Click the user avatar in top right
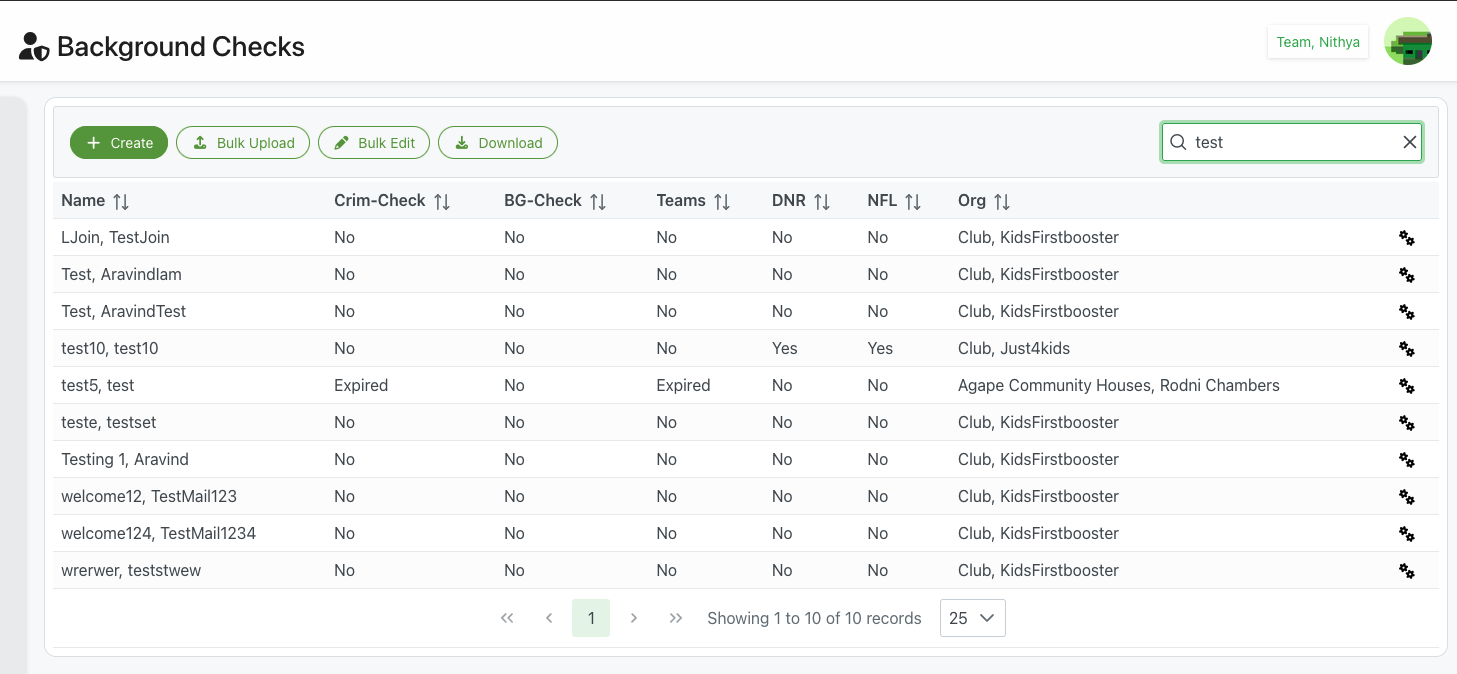 (1407, 42)
